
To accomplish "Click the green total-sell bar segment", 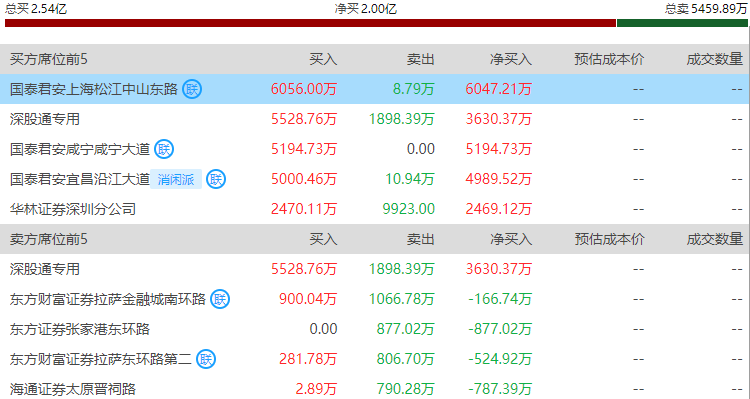I will click(x=682, y=23).
